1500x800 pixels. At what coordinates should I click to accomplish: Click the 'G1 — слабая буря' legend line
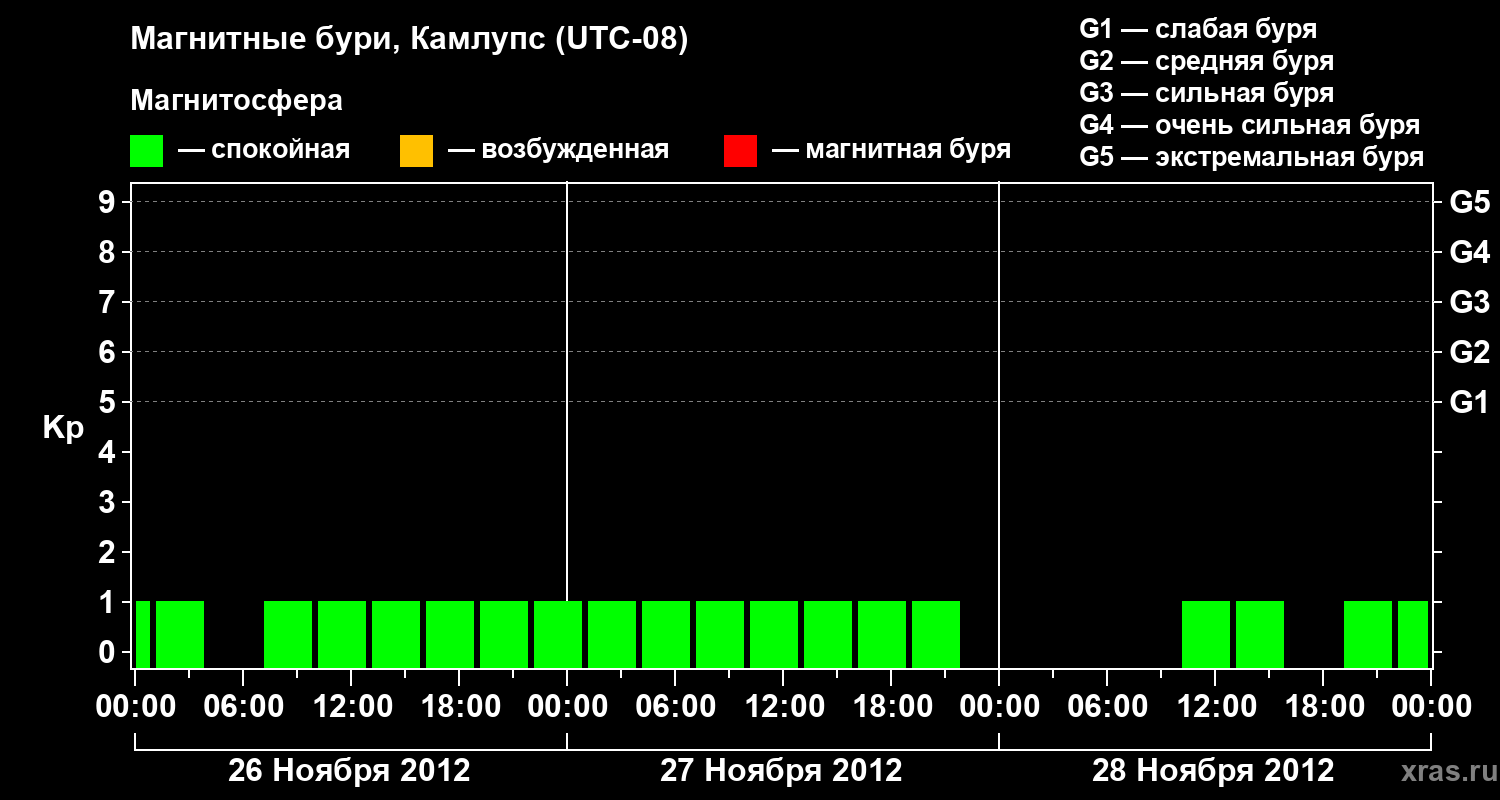pos(1198,29)
